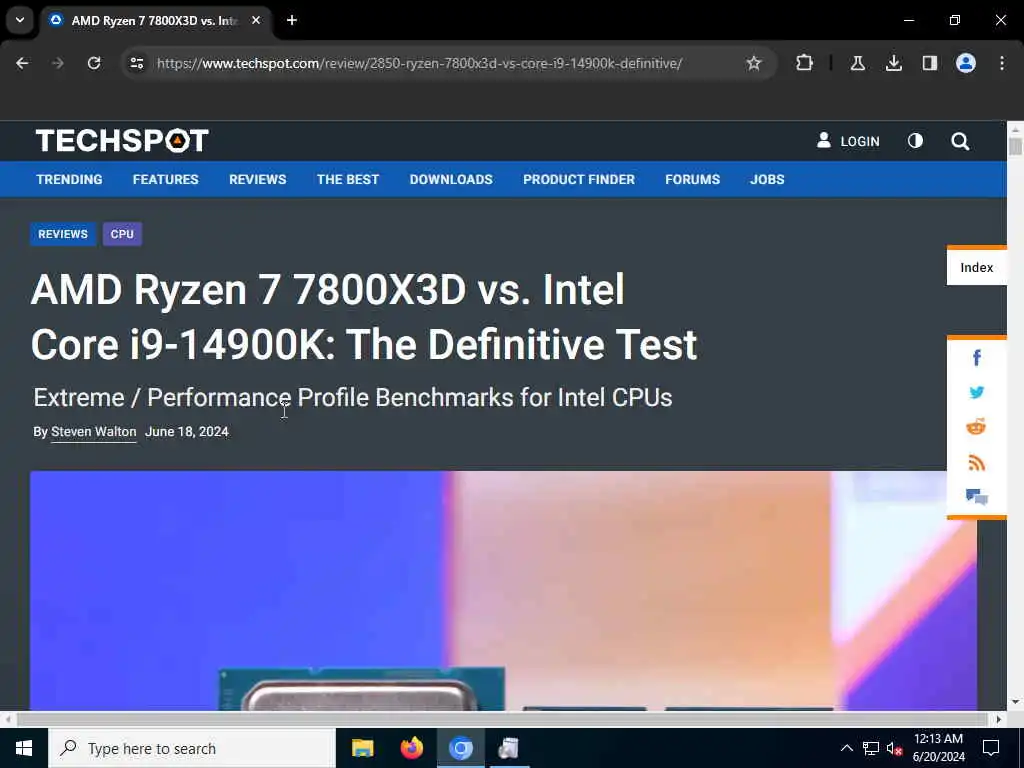Open the Extensions puzzle icon
Viewport: 1024px width, 768px height.
(805, 63)
